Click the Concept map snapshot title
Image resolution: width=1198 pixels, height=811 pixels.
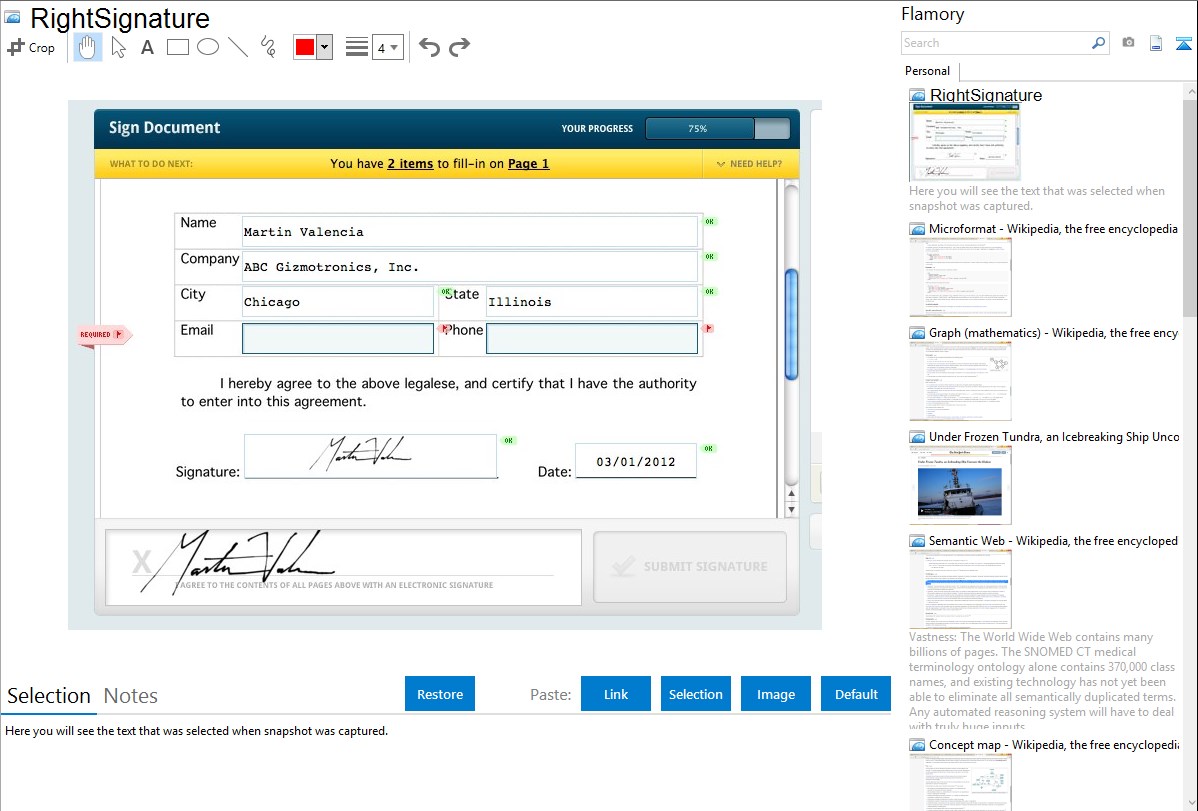tap(1054, 744)
